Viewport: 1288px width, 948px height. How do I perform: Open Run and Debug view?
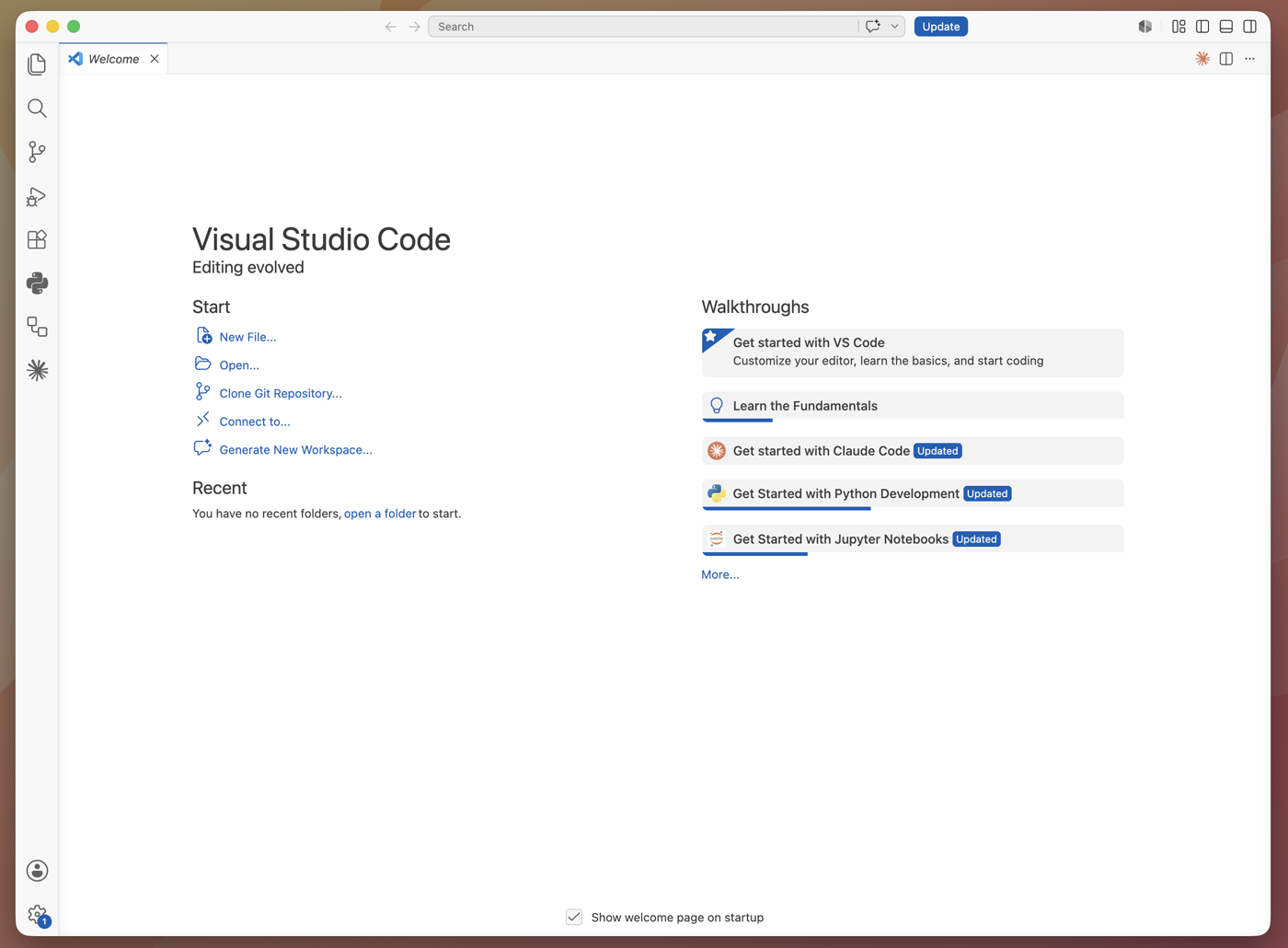[37, 196]
